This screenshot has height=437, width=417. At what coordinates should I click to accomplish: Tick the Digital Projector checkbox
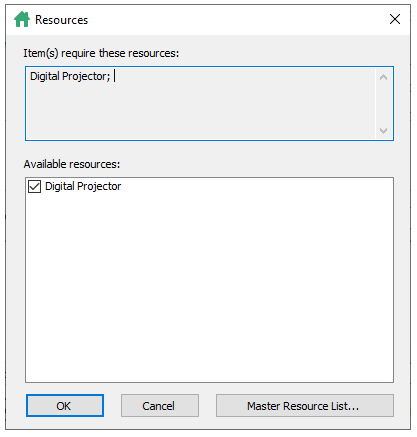pyautogui.click(x=34, y=187)
